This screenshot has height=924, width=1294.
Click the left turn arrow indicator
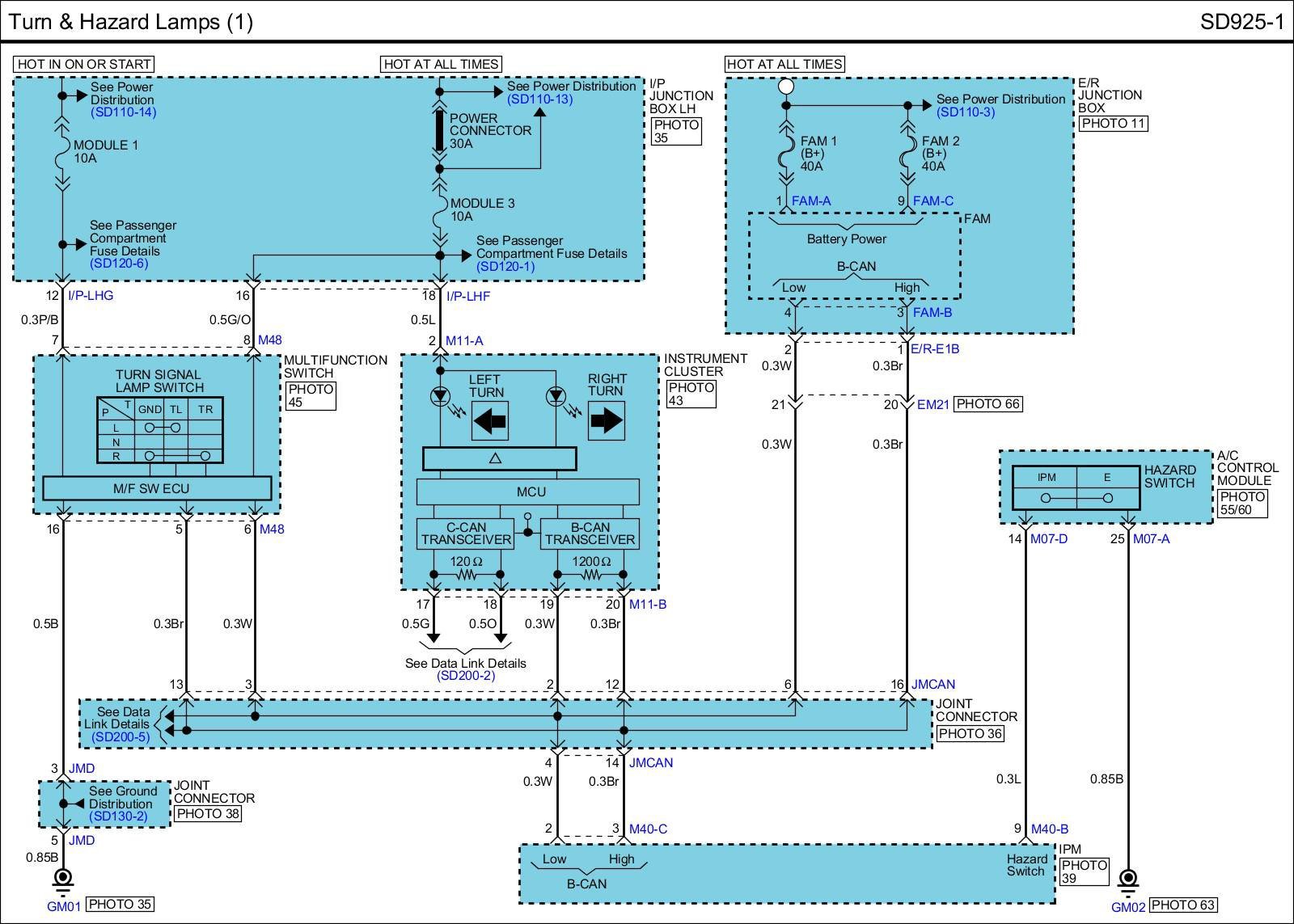[489, 421]
